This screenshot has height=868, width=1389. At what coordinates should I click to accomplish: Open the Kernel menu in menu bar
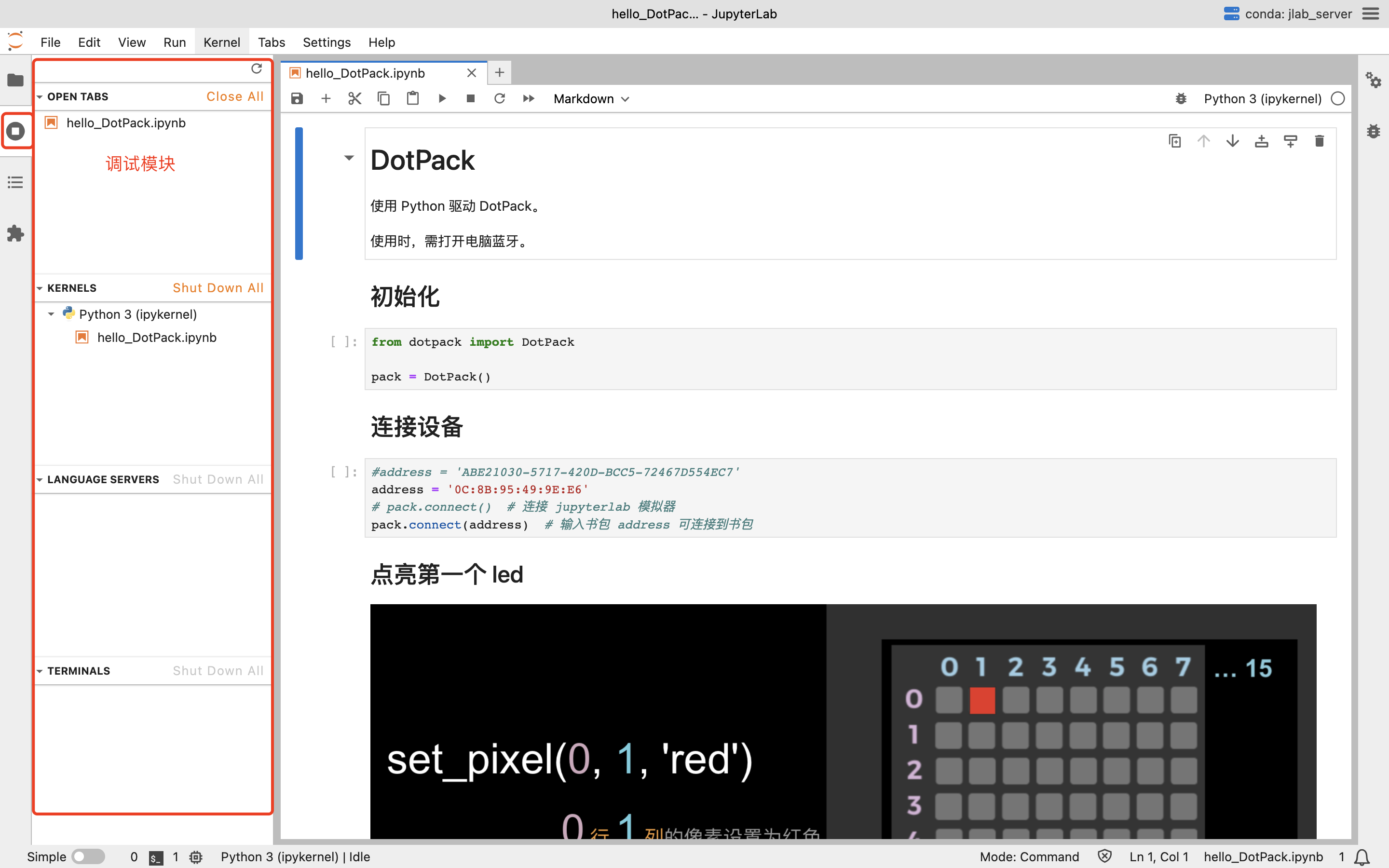coord(221,42)
